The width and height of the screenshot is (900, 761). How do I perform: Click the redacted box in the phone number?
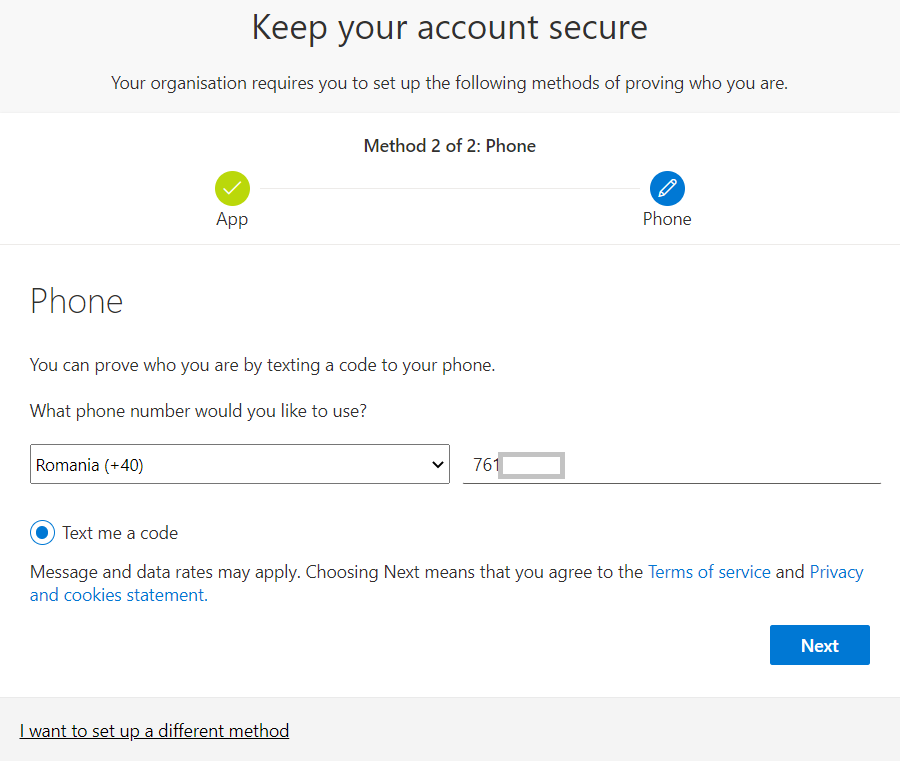click(532, 465)
